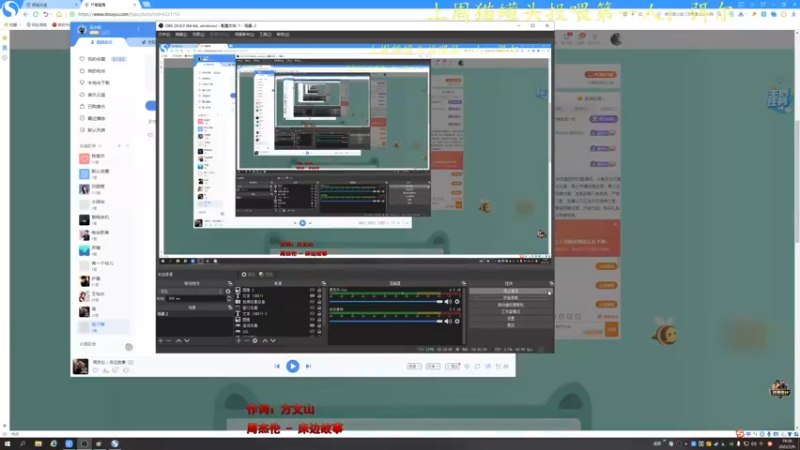Toggle visibility of 窗口采集 source
The height and width of the screenshot is (450, 800).
312,308
